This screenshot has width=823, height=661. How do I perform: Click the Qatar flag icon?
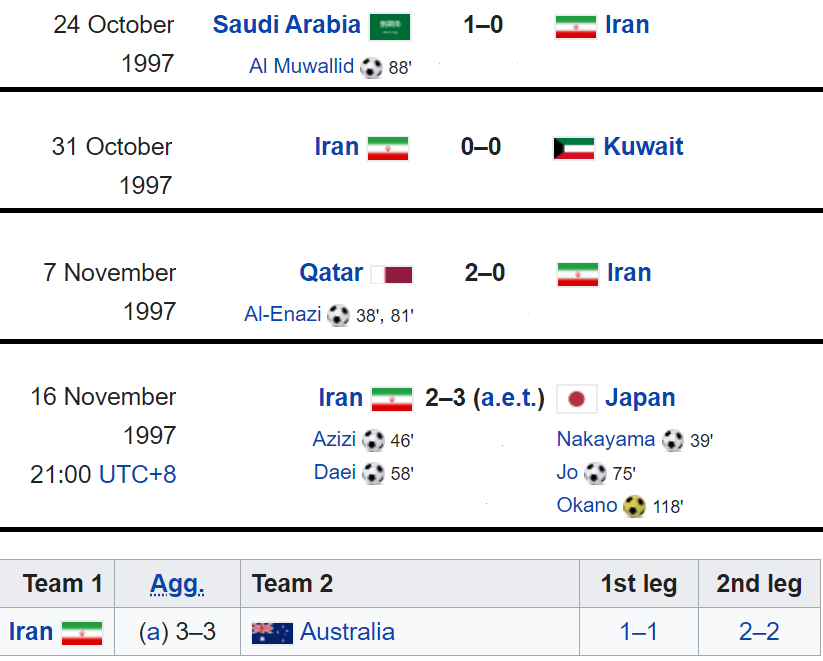[392, 275]
